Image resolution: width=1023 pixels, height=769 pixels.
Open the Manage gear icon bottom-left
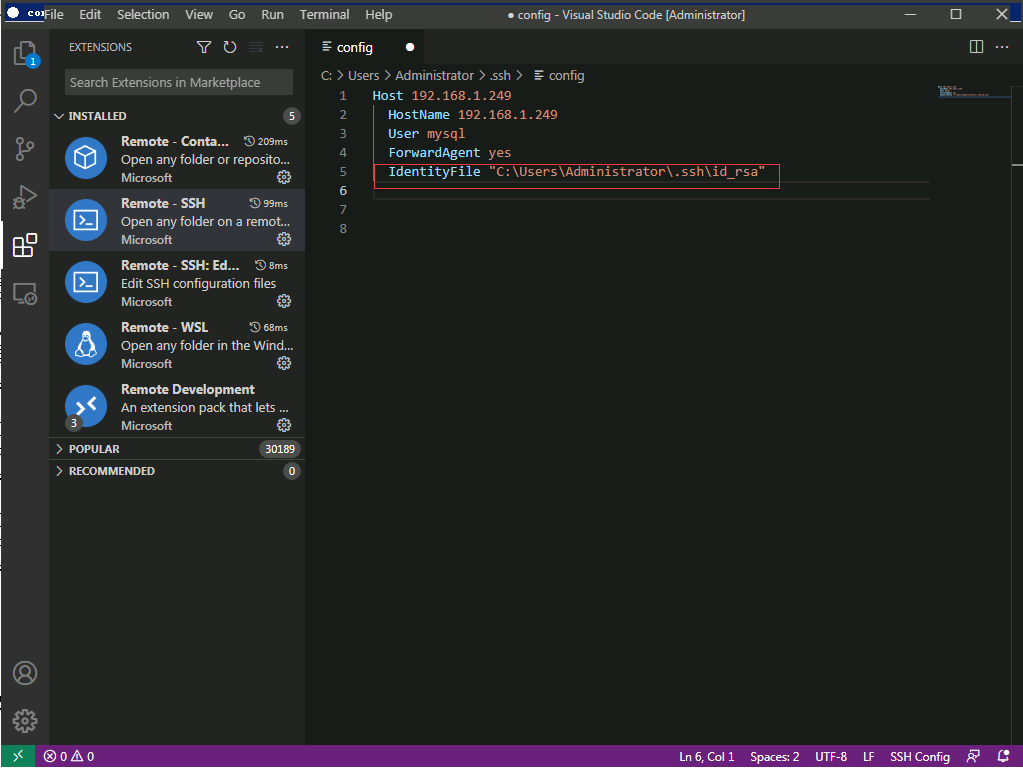(x=25, y=720)
